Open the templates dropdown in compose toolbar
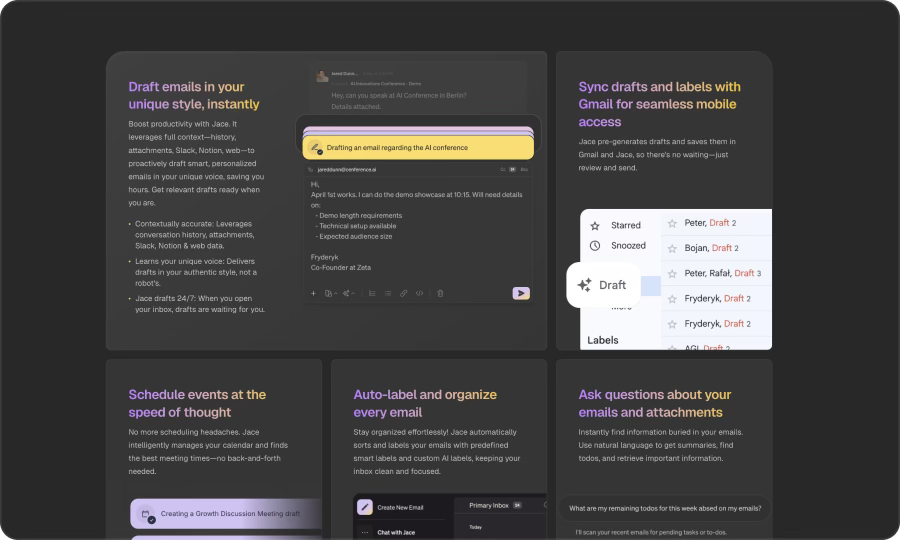The height and width of the screenshot is (540, 900). click(331, 293)
